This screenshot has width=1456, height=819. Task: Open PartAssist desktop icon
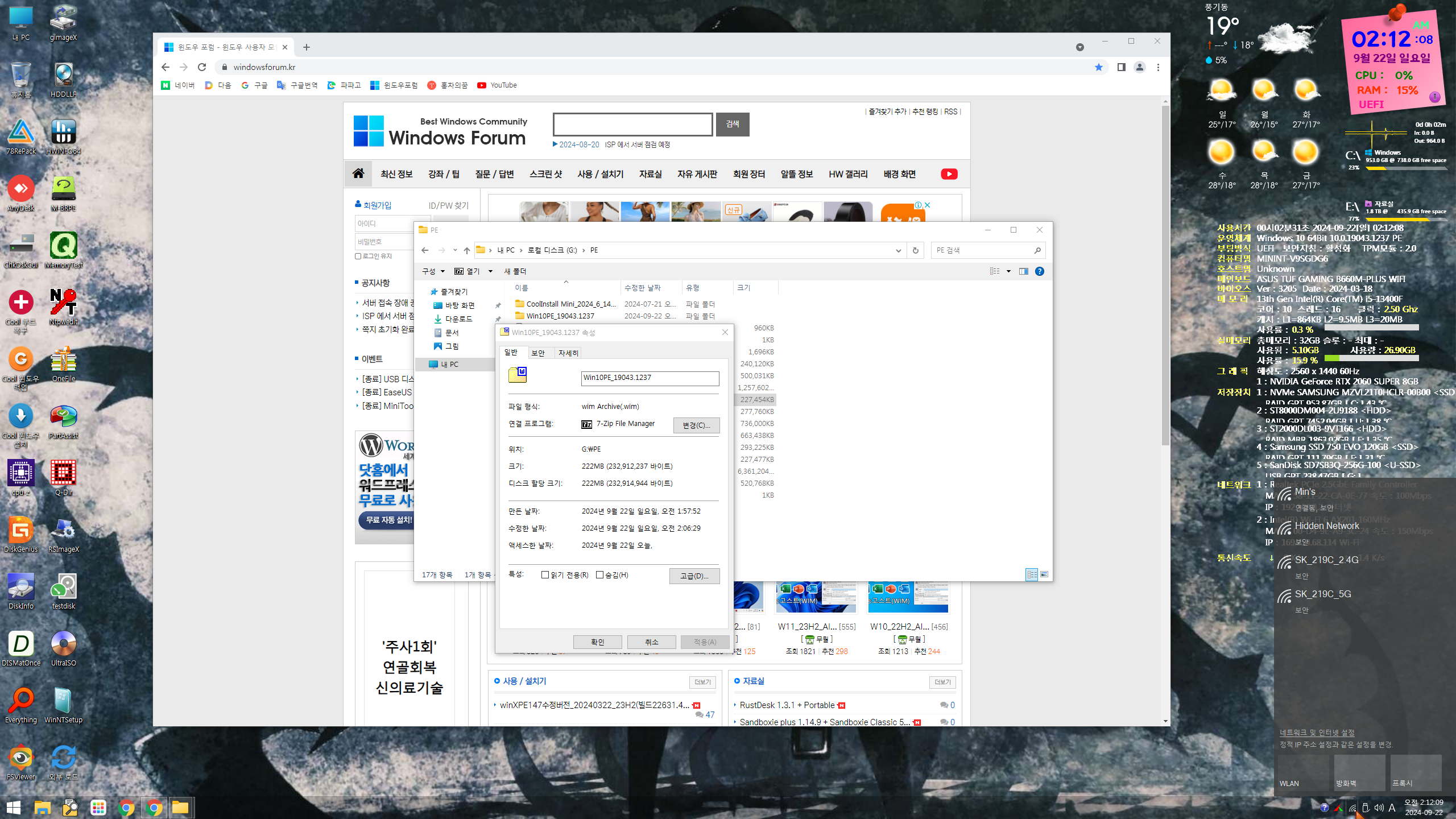(63, 421)
